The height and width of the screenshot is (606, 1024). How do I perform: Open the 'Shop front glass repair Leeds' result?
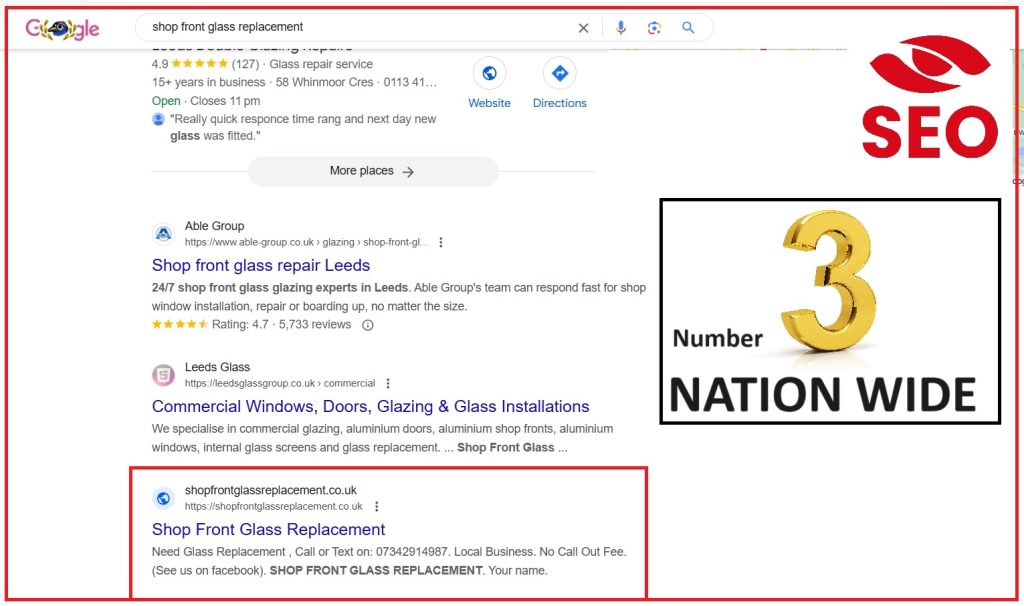[260, 265]
